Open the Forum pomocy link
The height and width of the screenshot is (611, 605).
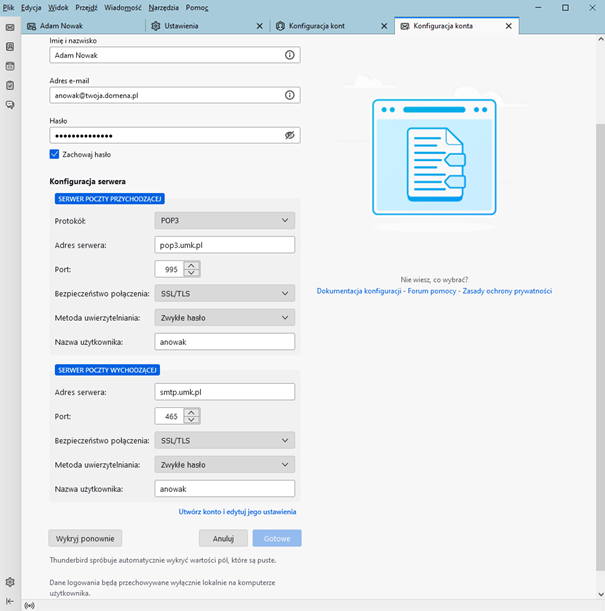[x=432, y=291]
